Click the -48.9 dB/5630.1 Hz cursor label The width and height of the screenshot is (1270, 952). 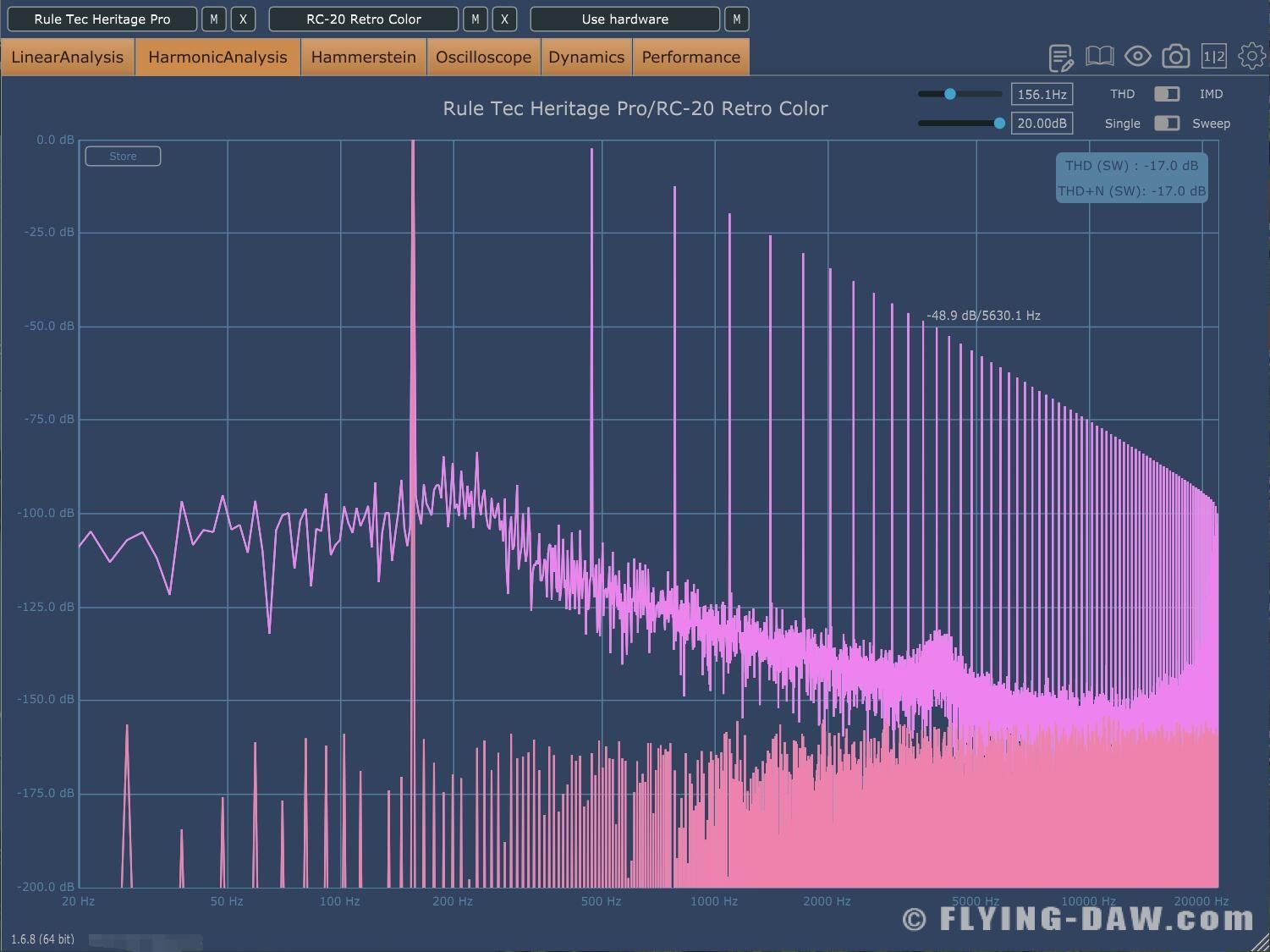click(983, 315)
